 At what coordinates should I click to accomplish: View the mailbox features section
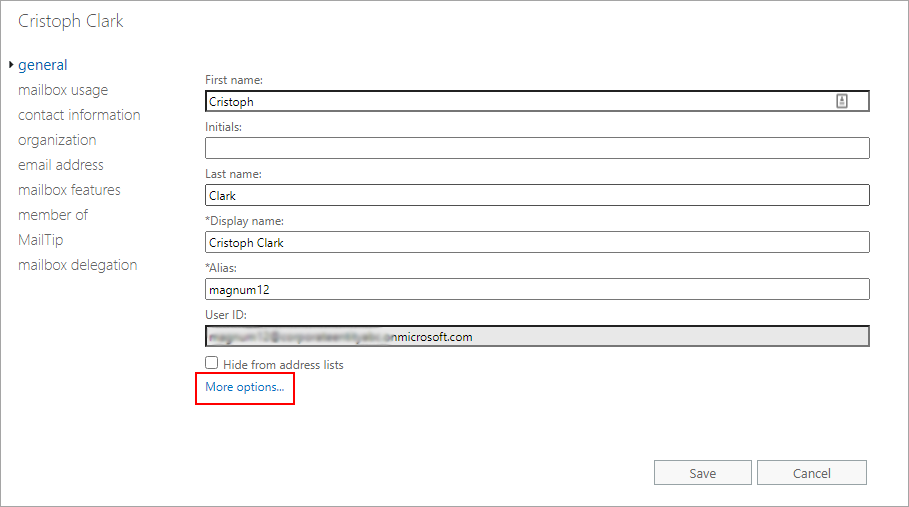coord(69,190)
